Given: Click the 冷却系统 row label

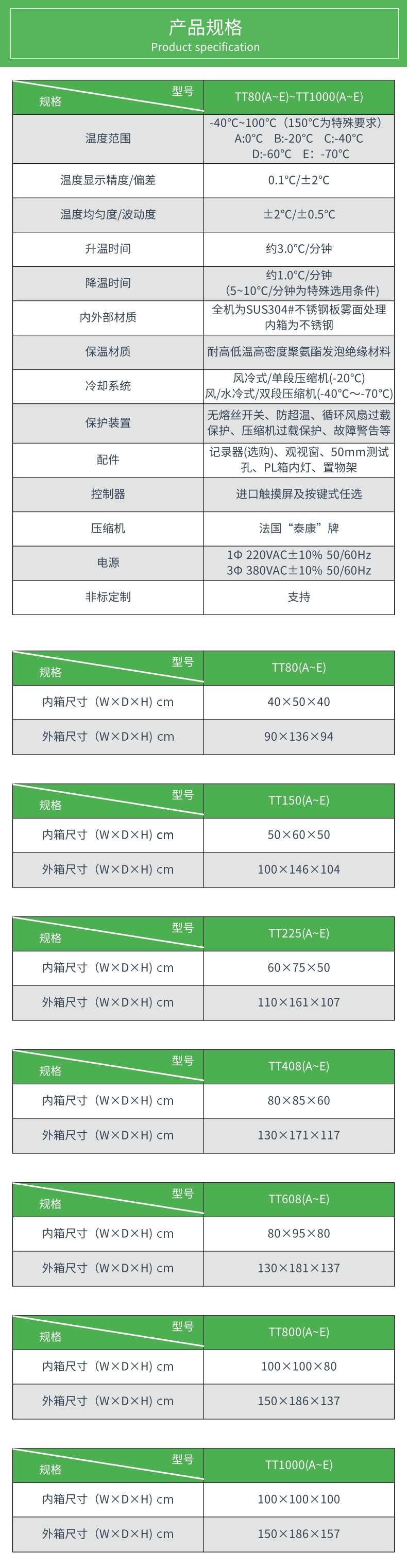Looking at the screenshot, I should [x=108, y=386].
